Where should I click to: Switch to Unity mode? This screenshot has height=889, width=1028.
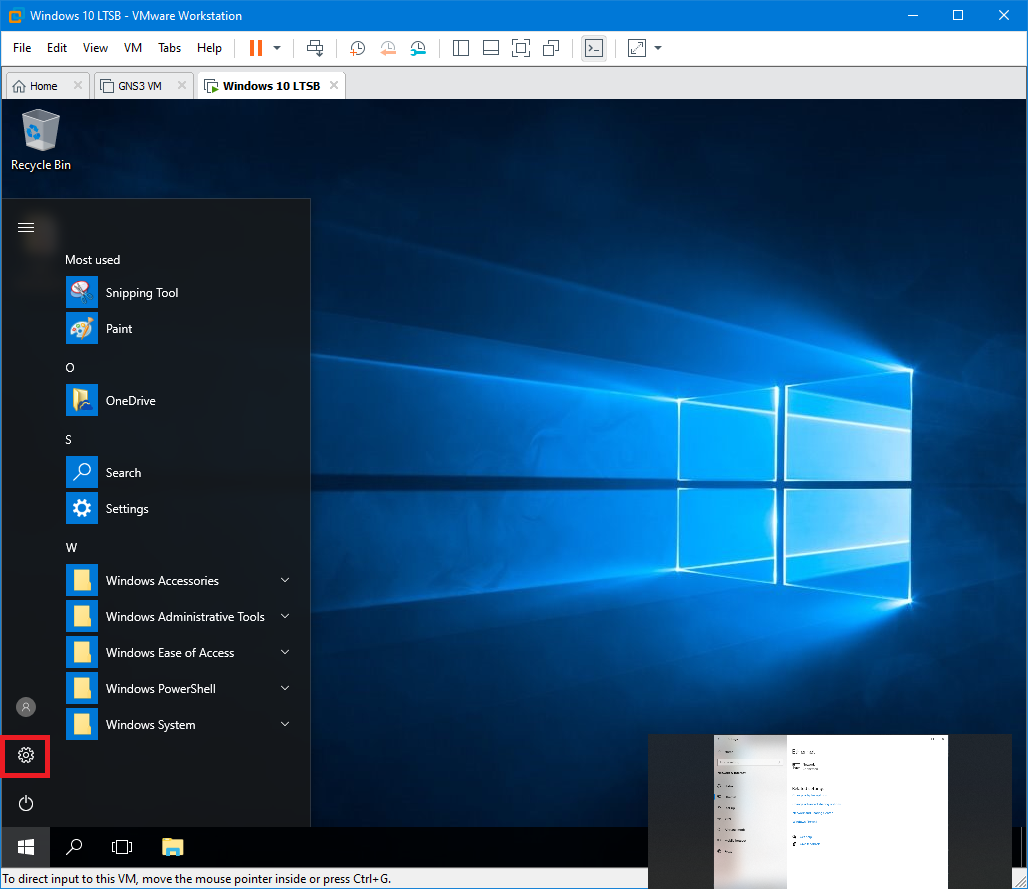(x=551, y=48)
